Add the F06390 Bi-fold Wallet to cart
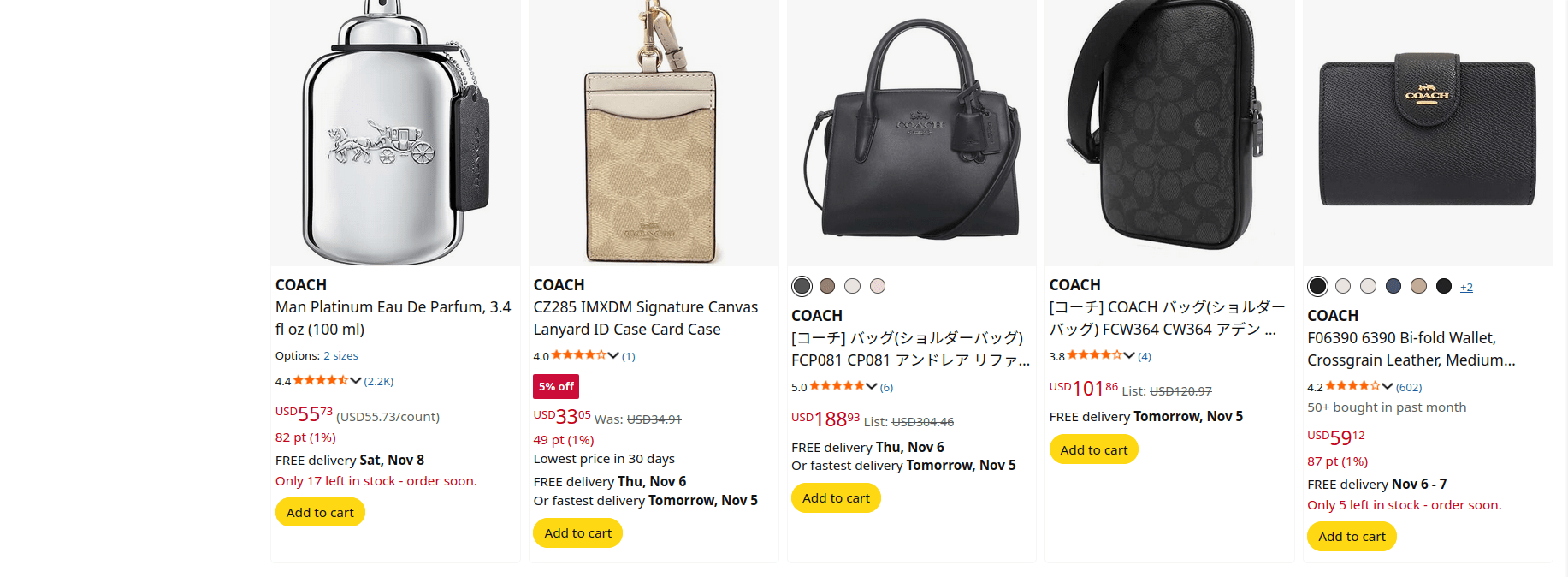 [1352, 537]
